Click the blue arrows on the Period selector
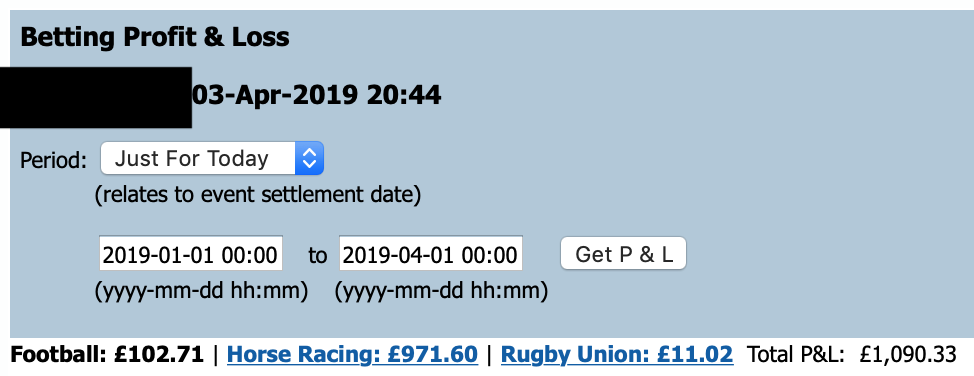The height and width of the screenshot is (376, 974). (x=309, y=158)
